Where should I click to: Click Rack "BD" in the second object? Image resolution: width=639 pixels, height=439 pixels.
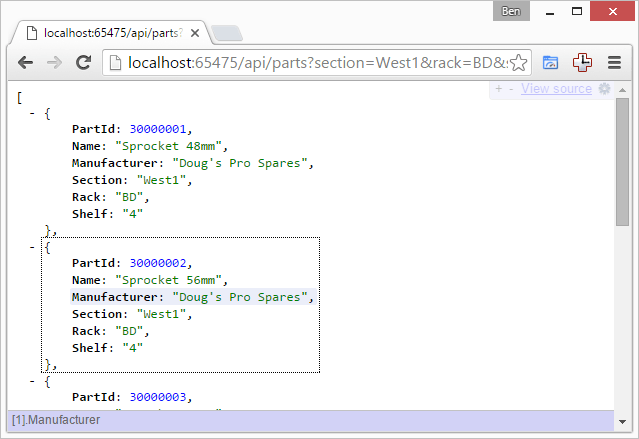(x=130, y=331)
